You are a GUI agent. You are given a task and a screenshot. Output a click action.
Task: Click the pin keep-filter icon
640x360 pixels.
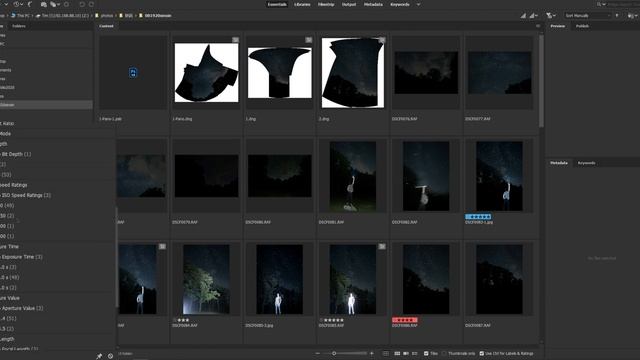click(99, 356)
